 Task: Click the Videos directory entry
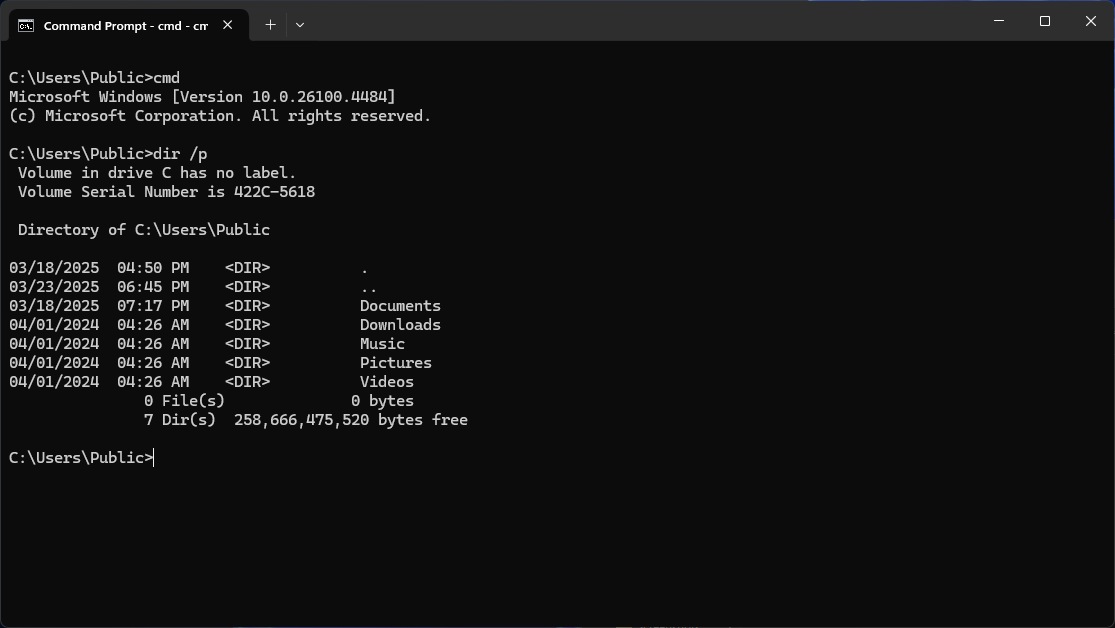[386, 382]
